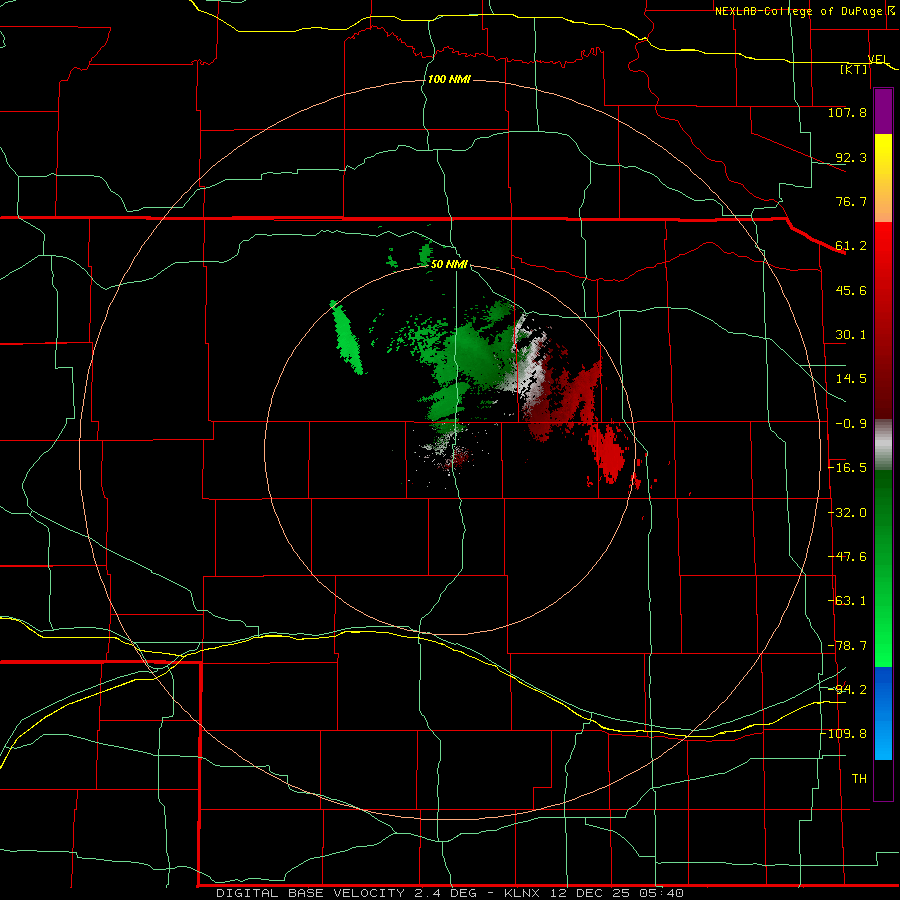This screenshot has height=900, width=900.
Task: Click the -16.5 scale value
Action: pos(847,468)
